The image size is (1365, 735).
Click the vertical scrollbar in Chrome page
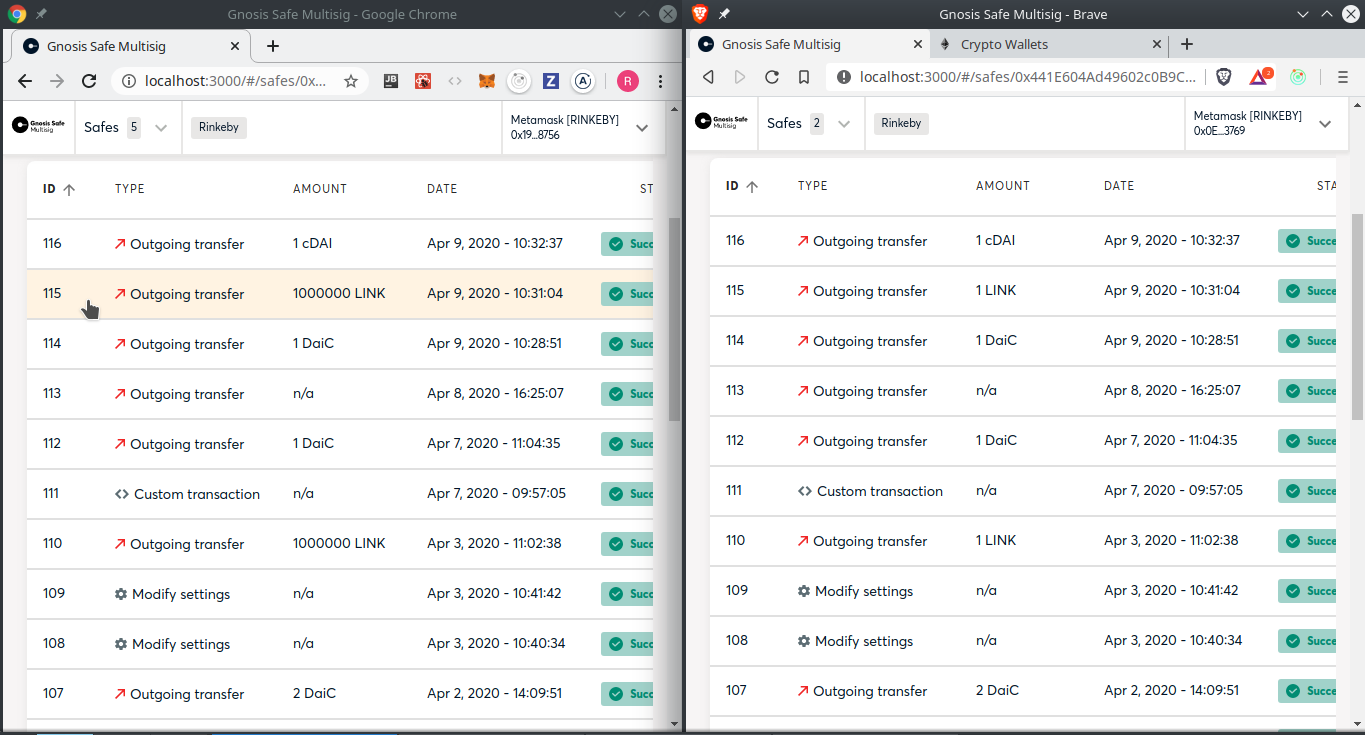pyautogui.click(x=674, y=319)
